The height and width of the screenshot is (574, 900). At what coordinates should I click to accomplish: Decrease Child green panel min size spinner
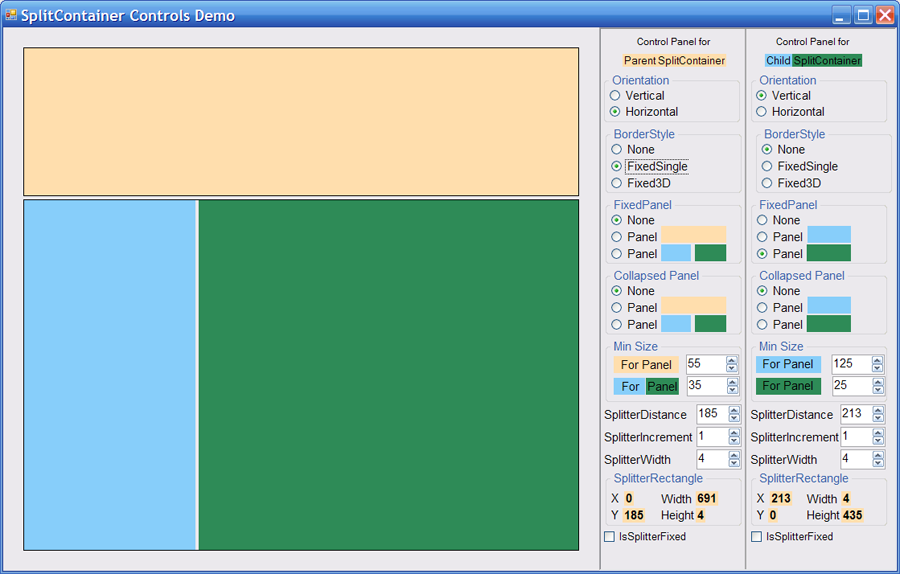pyautogui.click(x=877, y=390)
